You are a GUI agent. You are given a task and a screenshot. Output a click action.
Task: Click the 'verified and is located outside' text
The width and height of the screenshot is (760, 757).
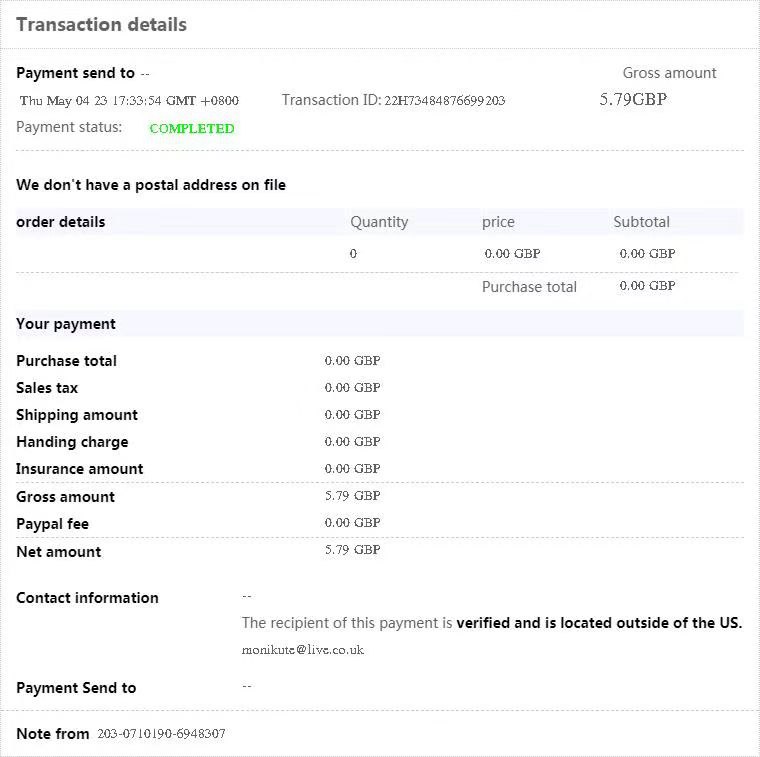[598, 623]
